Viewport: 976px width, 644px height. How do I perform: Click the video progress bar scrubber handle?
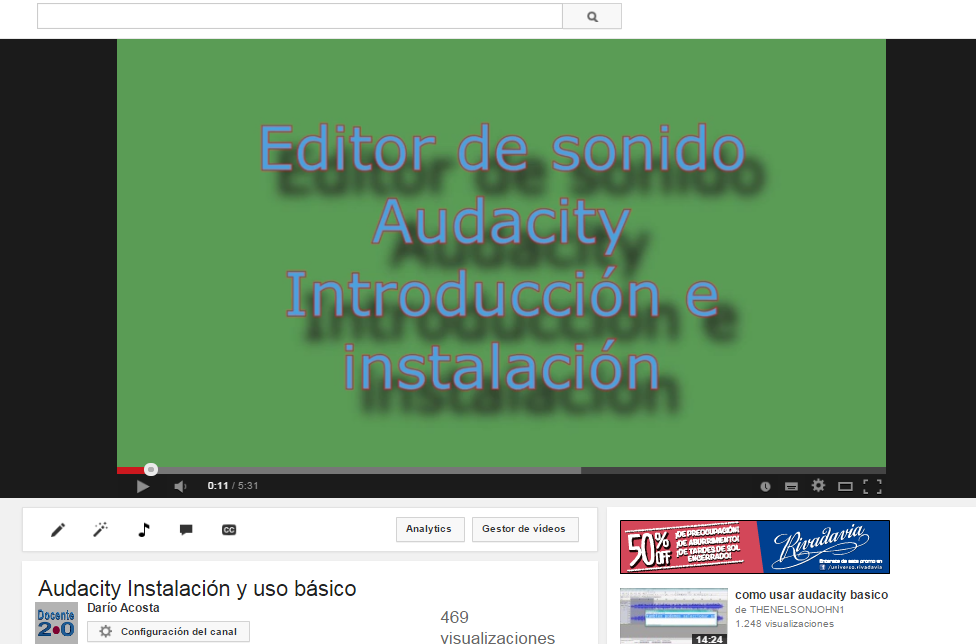[x=151, y=470]
